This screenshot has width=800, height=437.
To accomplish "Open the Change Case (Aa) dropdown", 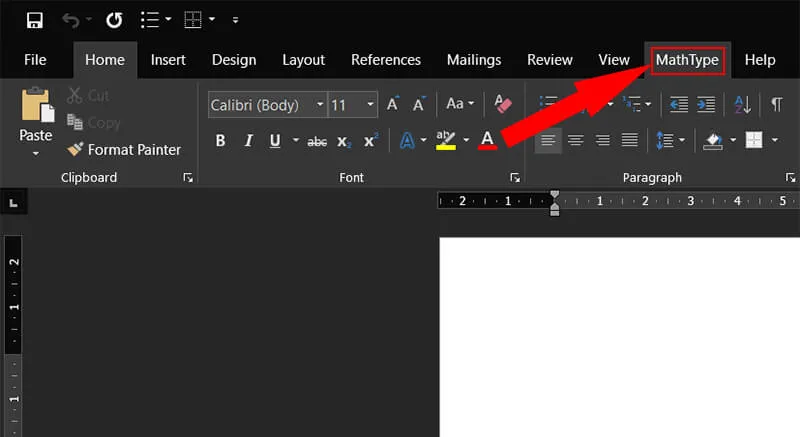I will 460,104.
